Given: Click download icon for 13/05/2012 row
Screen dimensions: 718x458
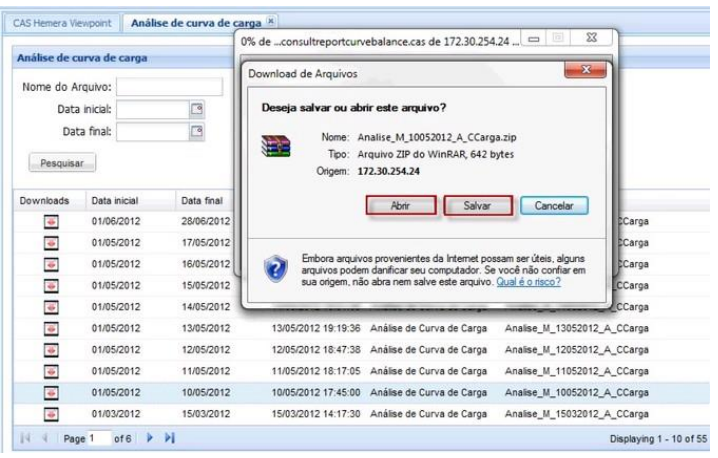Looking at the screenshot, I should coord(50,328).
